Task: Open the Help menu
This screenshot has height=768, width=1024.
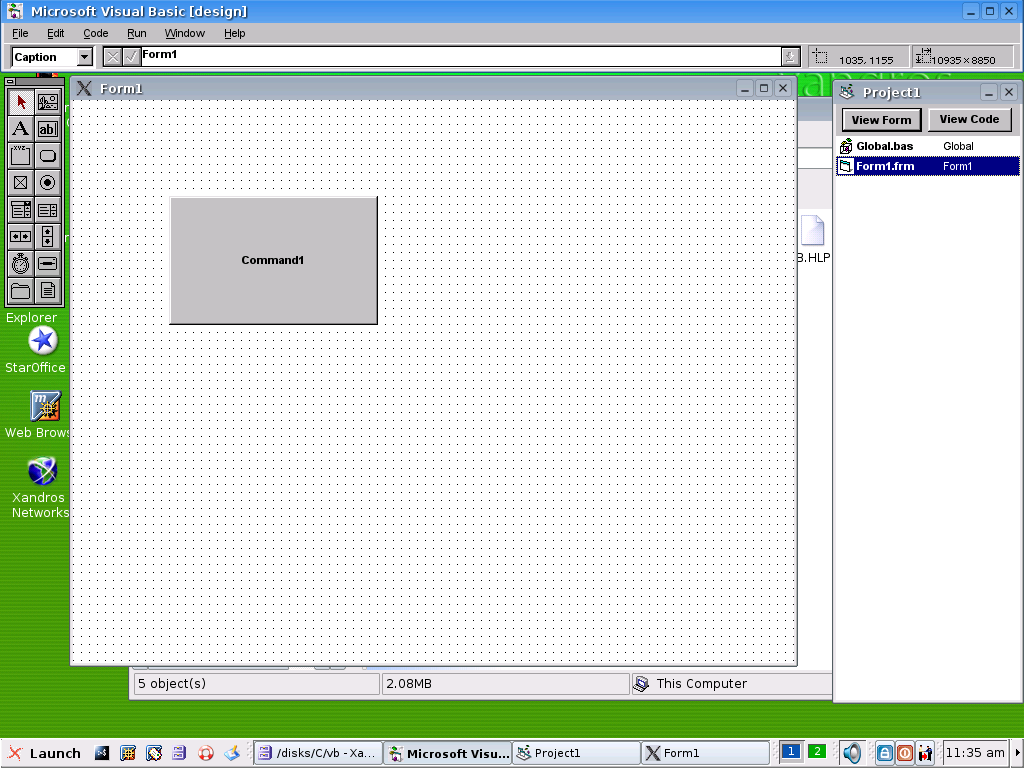Action: tap(234, 33)
